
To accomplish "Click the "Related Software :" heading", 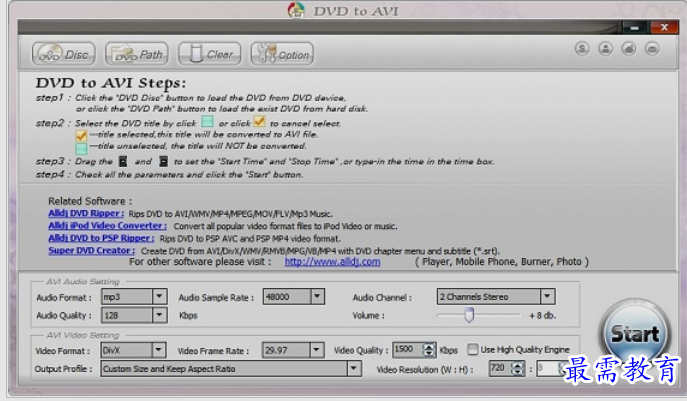I will pyautogui.click(x=90, y=201).
